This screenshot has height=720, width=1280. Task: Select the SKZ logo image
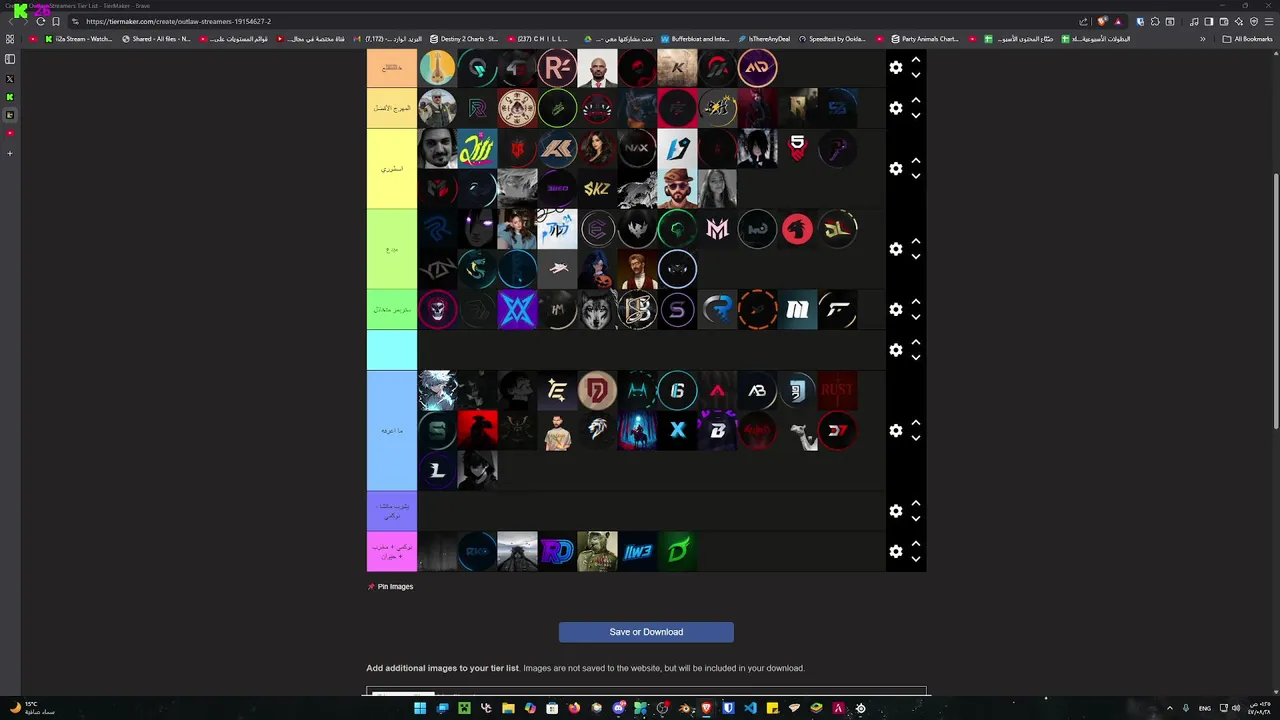(597, 188)
